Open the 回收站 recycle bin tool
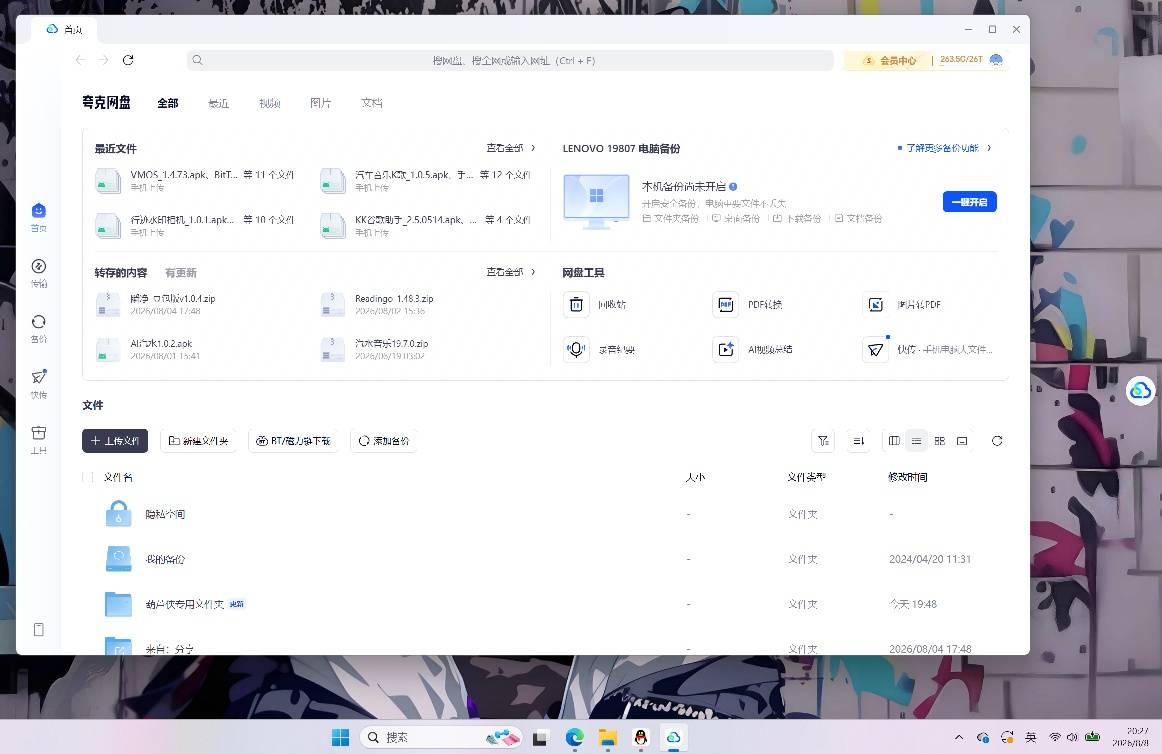Image resolution: width=1162 pixels, height=754 pixels. [576, 305]
